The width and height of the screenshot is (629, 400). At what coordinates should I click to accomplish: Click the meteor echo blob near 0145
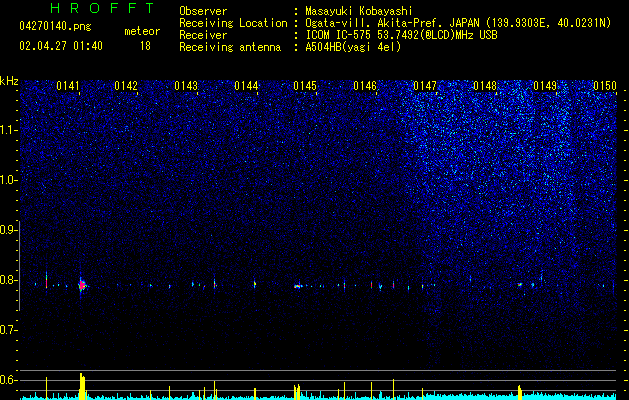click(298, 286)
